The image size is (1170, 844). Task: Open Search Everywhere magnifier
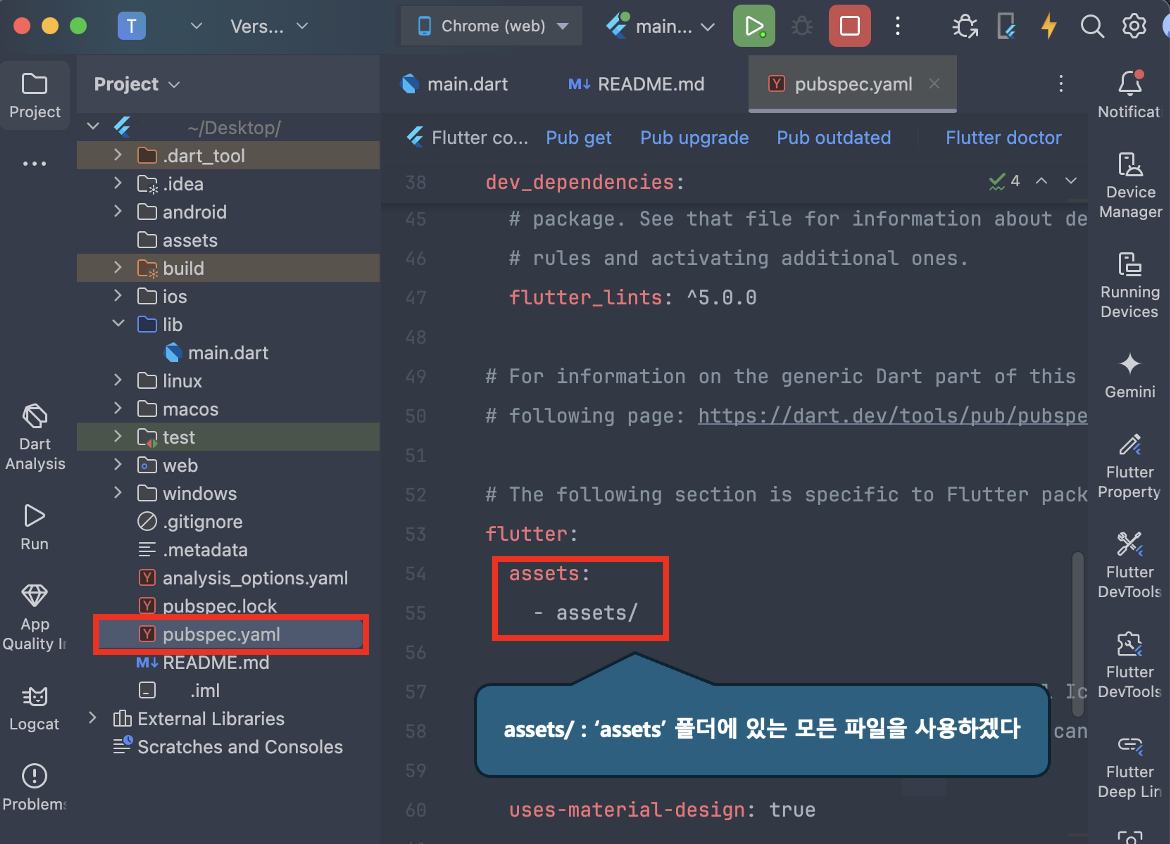(x=1092, y=26)
